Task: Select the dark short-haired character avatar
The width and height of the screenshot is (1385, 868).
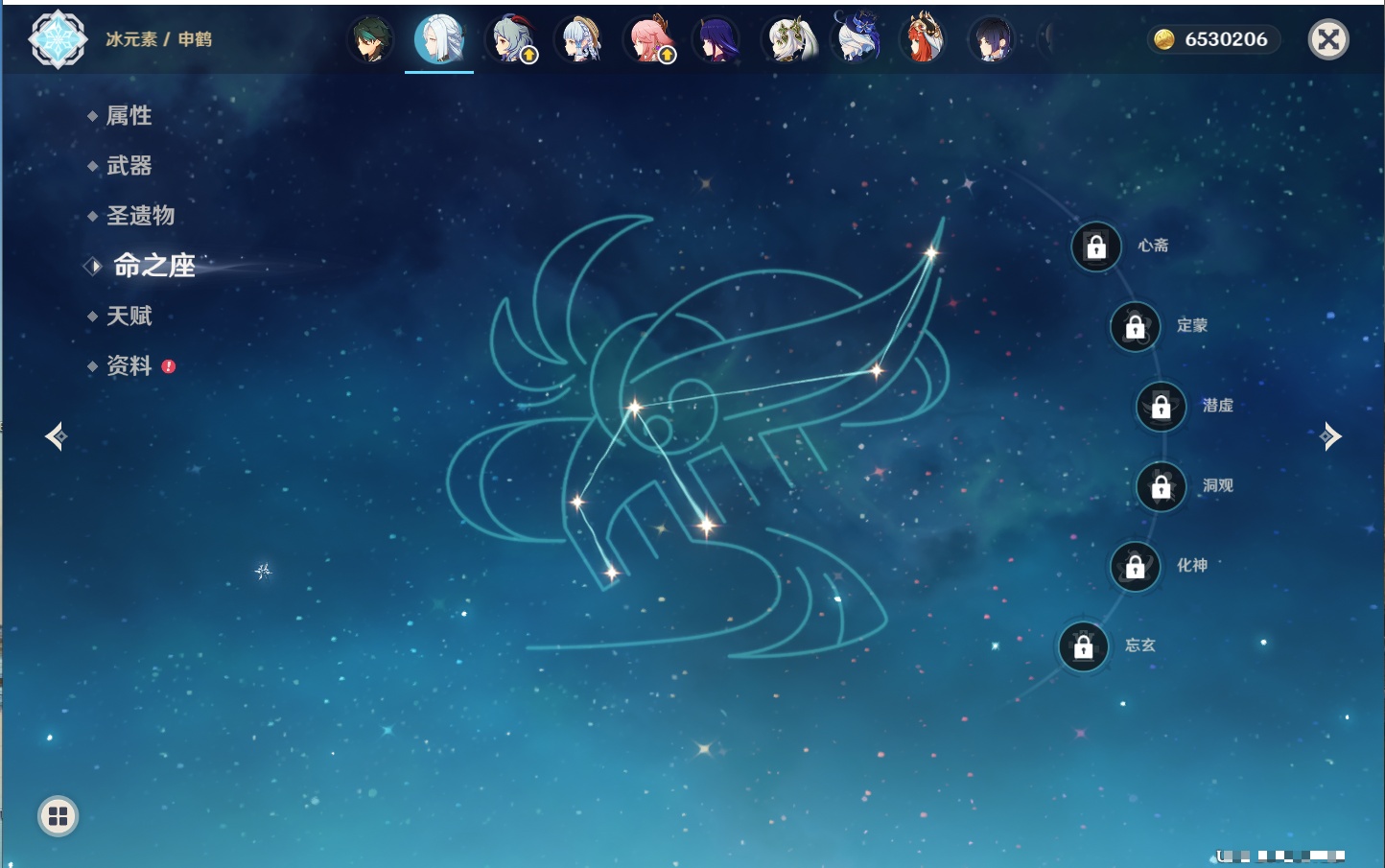Action: coord(993,39)
